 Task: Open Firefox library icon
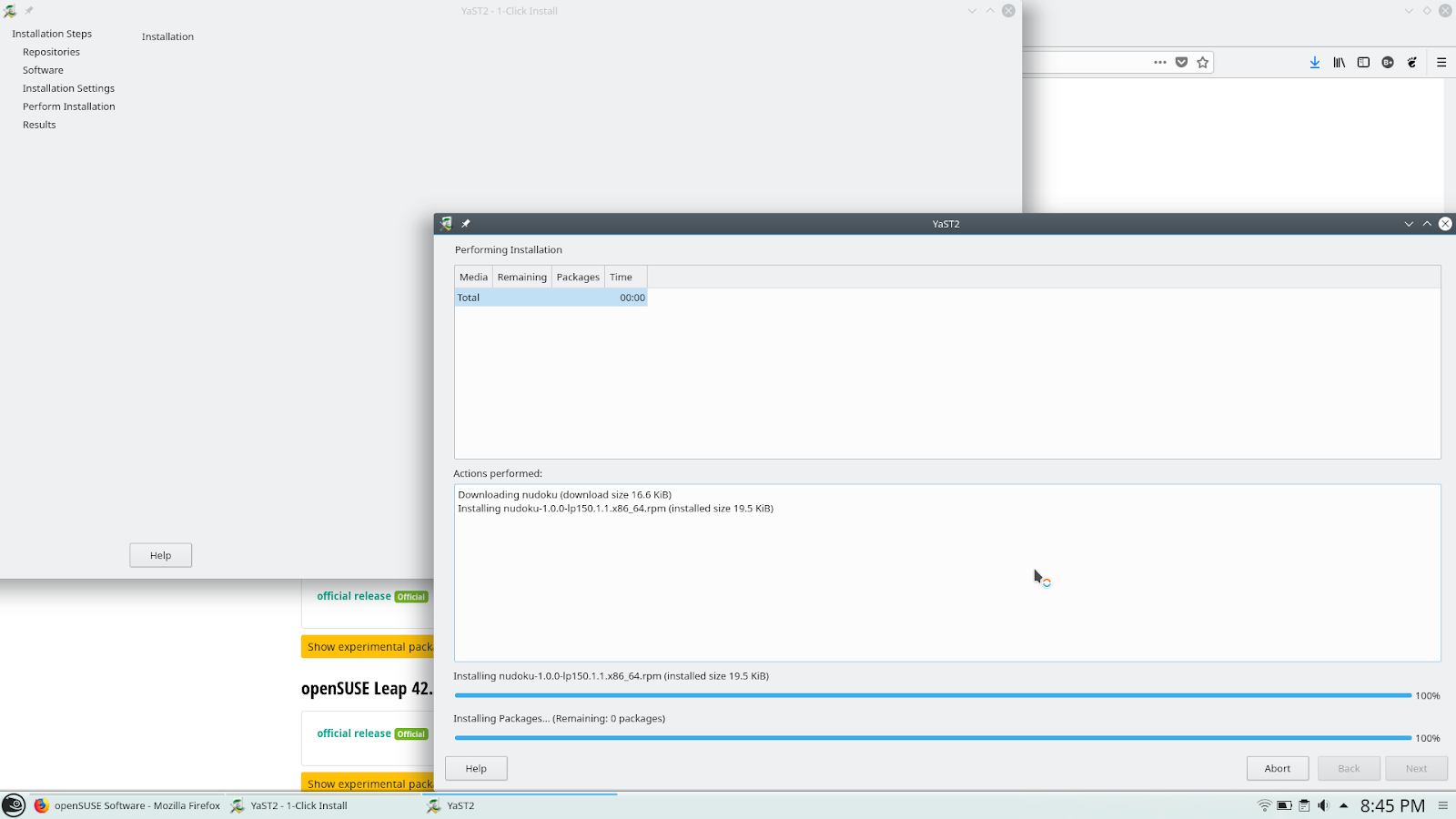click(x=1340, y=63)
